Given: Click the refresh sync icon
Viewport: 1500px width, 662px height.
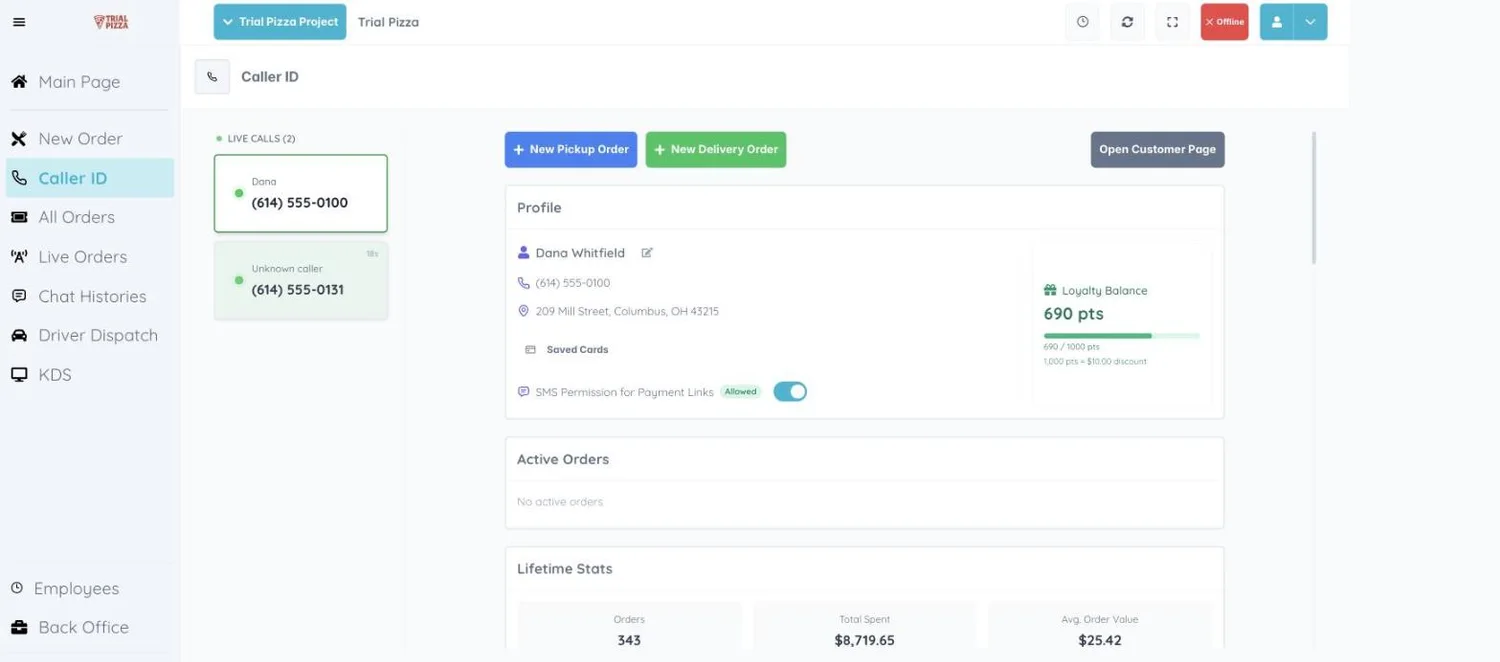Looking at the screenshot, I should [x=1127, y=22].
